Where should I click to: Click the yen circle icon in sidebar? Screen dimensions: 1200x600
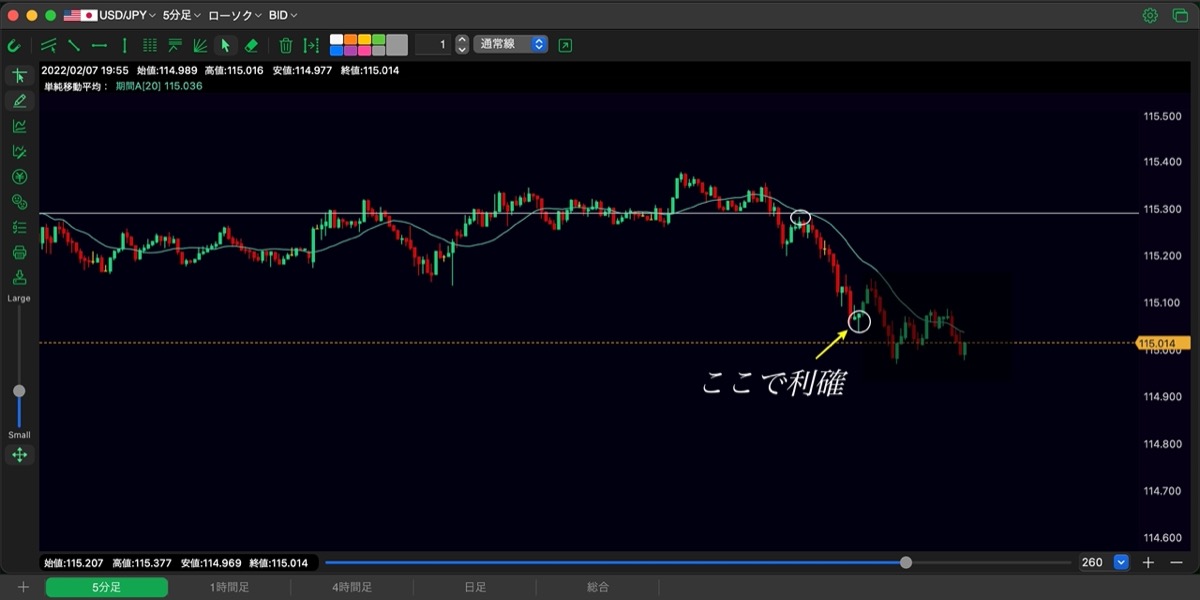(19, 176)
